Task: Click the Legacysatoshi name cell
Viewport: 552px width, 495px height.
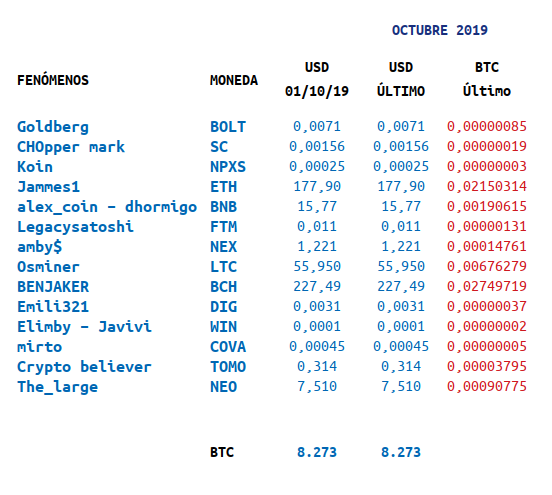Action: [x=75, y=227]
